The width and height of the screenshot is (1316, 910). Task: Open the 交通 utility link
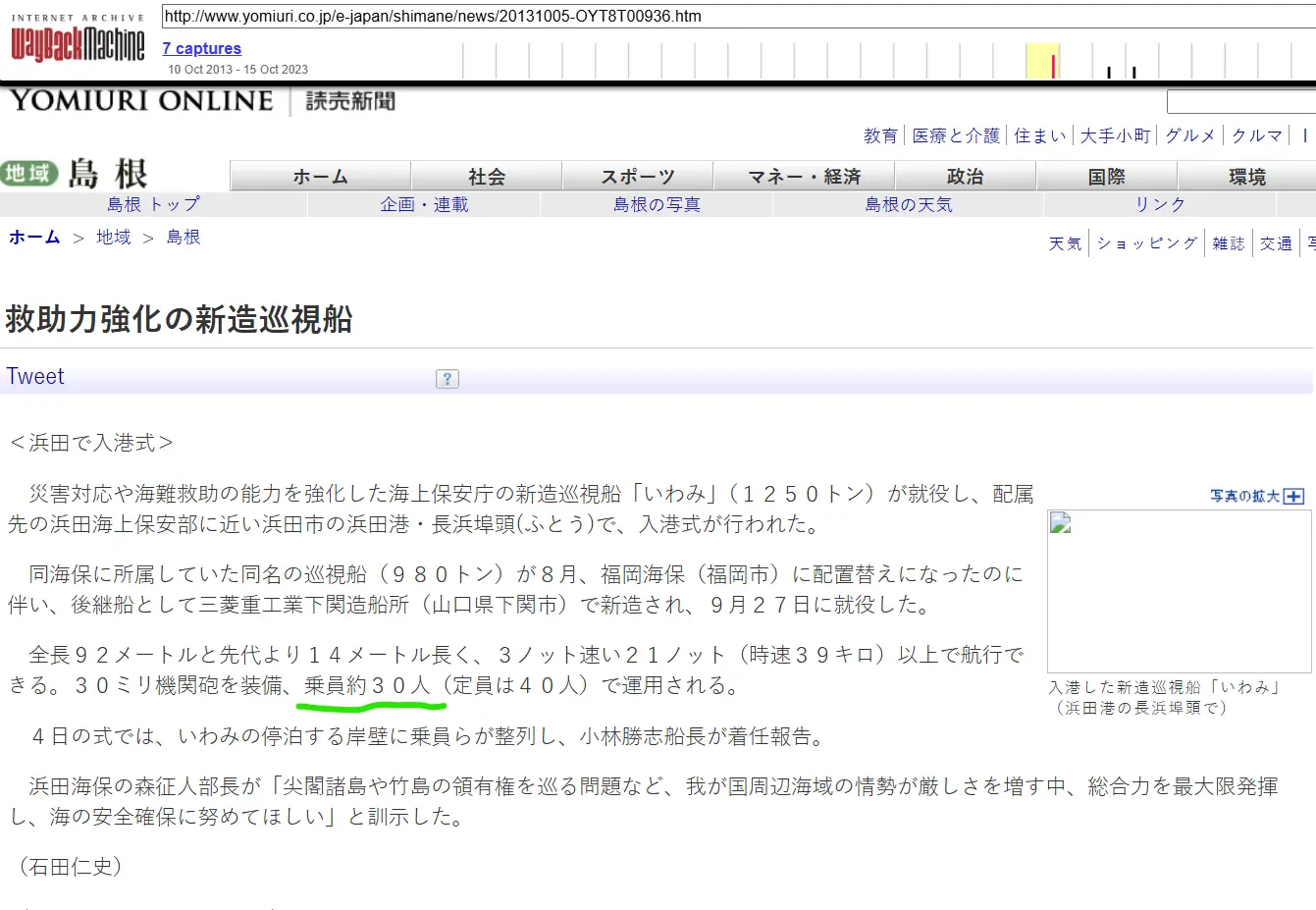coord(1276,243)
